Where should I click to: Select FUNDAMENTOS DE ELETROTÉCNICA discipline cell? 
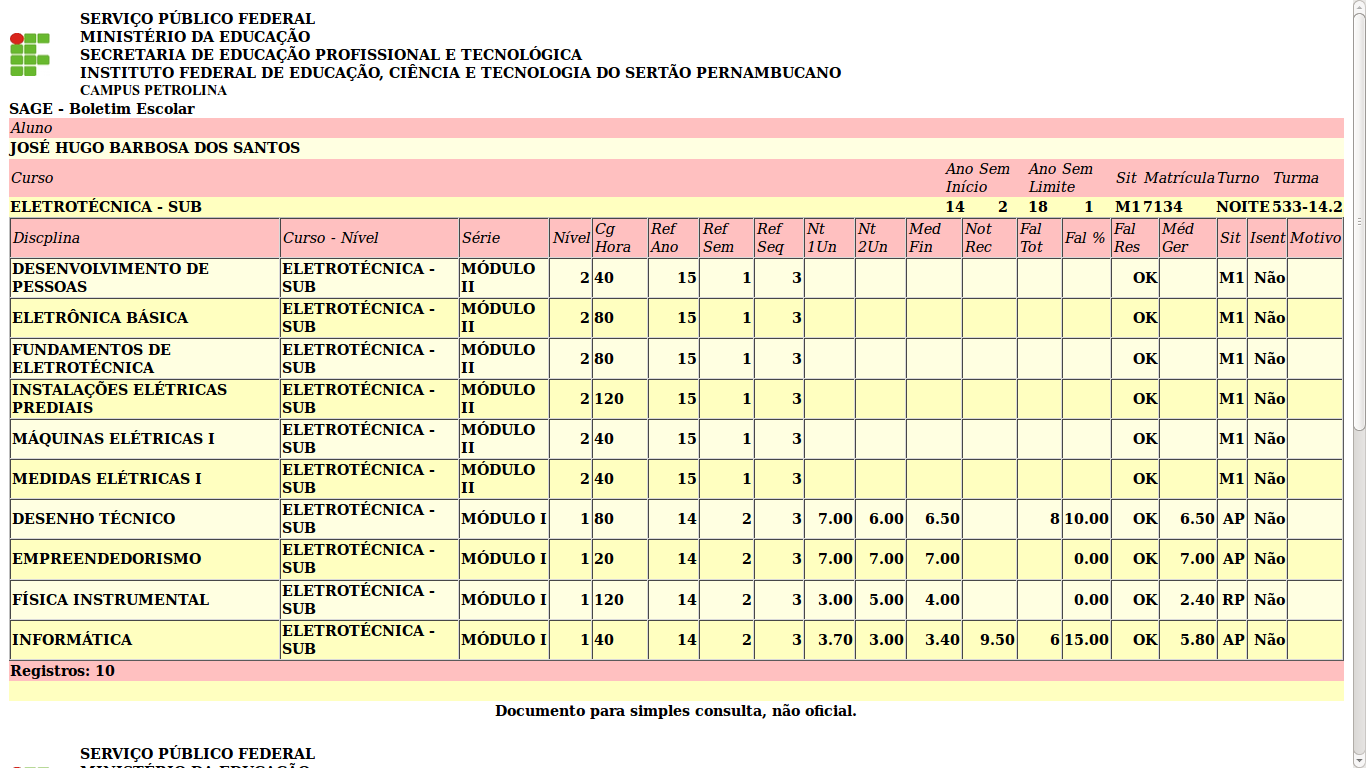click(145, 358)
